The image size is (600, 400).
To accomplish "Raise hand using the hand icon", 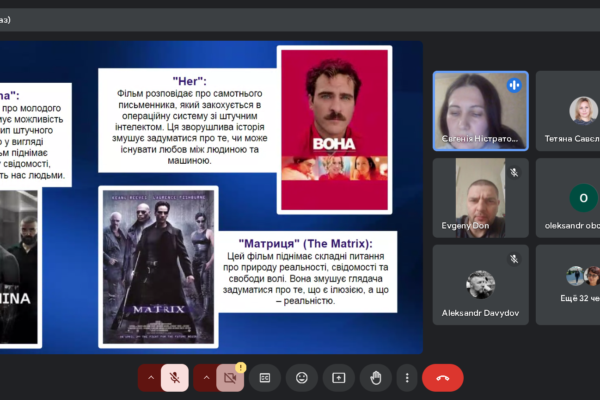I will (376, 378).
